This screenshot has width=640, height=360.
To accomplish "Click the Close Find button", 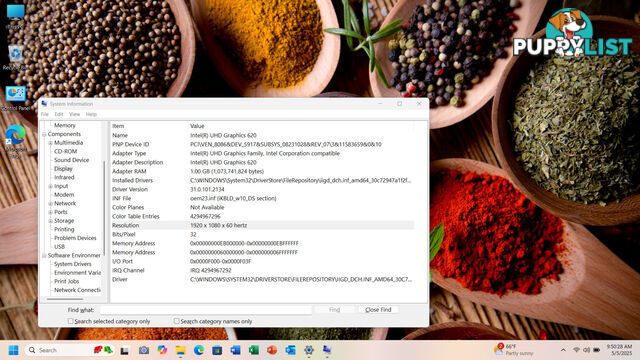I will 378,310.
